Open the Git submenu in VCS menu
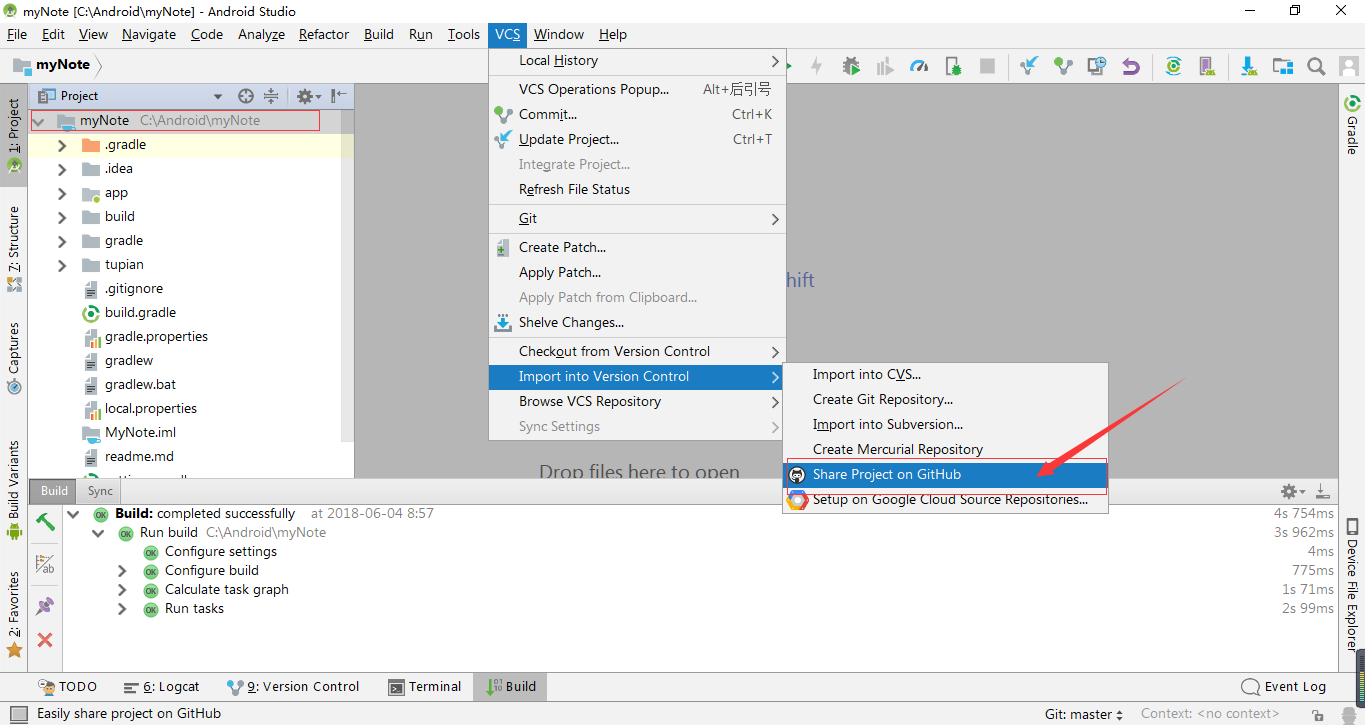This screenshot has height=725, width=1365. tap(636, 218)
